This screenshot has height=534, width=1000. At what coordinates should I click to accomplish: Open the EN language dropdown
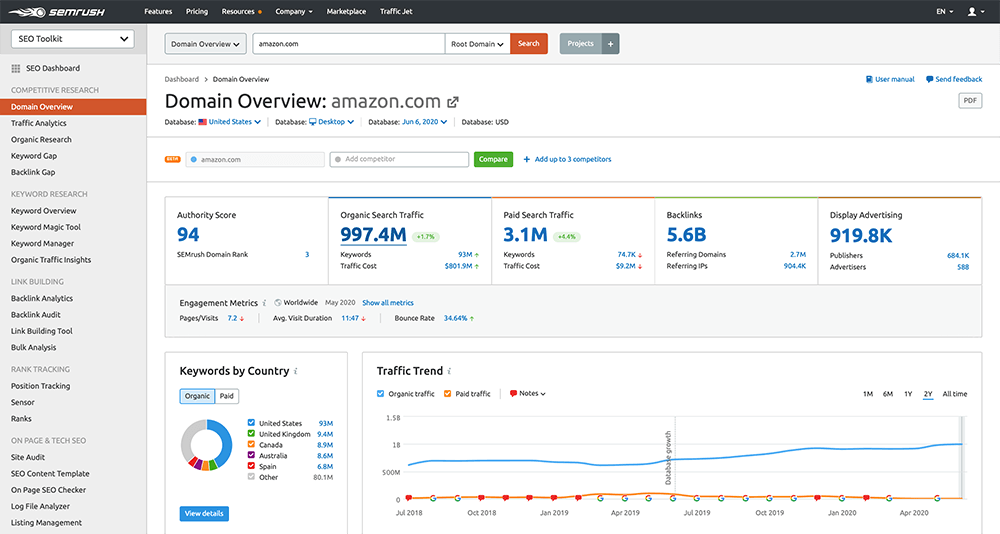(x=945, y=11)
